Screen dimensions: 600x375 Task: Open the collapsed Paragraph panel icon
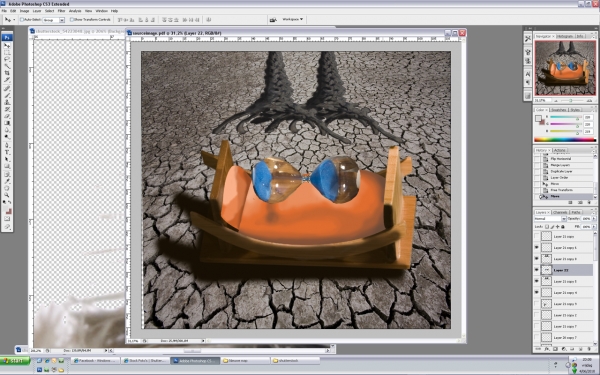click(528, 82)
